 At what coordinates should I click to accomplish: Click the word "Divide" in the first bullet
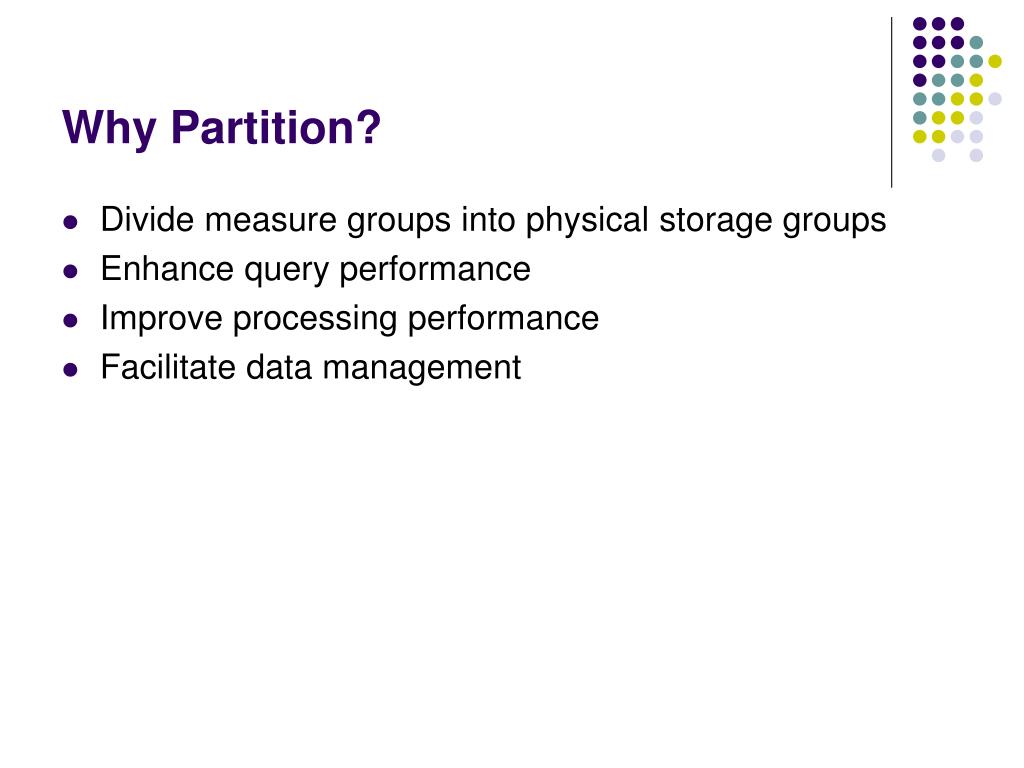147,219
